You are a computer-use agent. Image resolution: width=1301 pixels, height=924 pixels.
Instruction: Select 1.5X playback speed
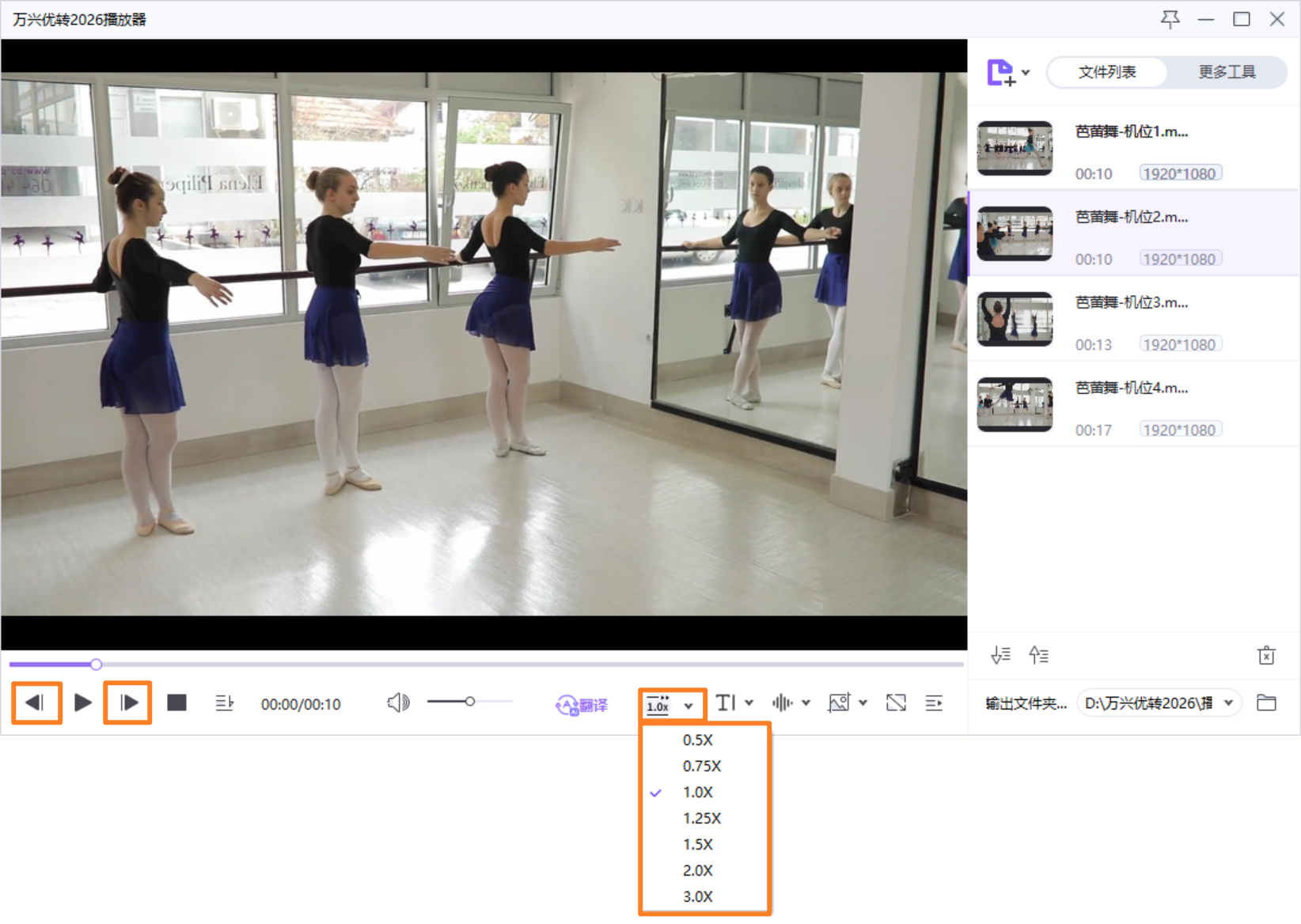(698, 844)
